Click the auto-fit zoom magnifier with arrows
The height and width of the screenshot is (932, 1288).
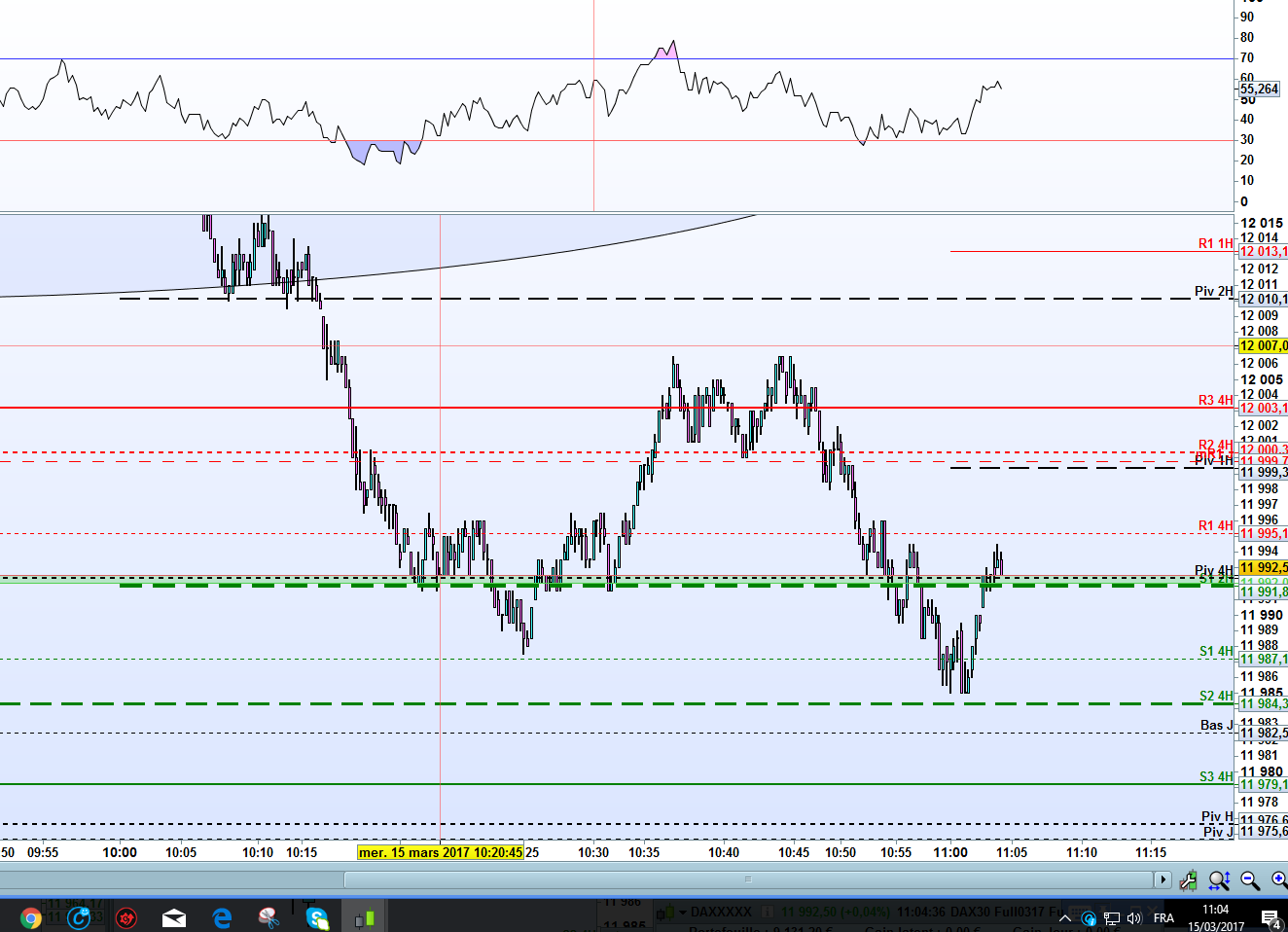click(1219, 880)
